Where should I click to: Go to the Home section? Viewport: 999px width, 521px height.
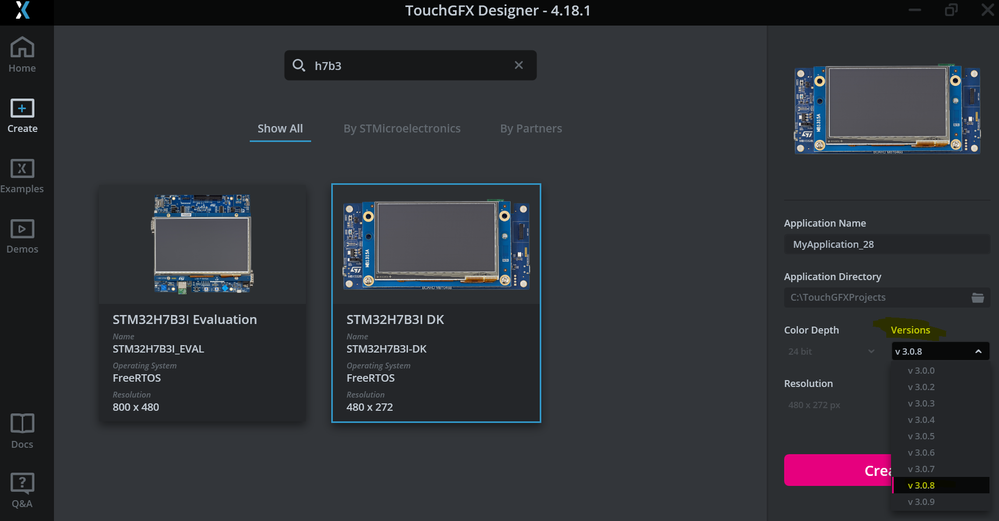(22, 55)
